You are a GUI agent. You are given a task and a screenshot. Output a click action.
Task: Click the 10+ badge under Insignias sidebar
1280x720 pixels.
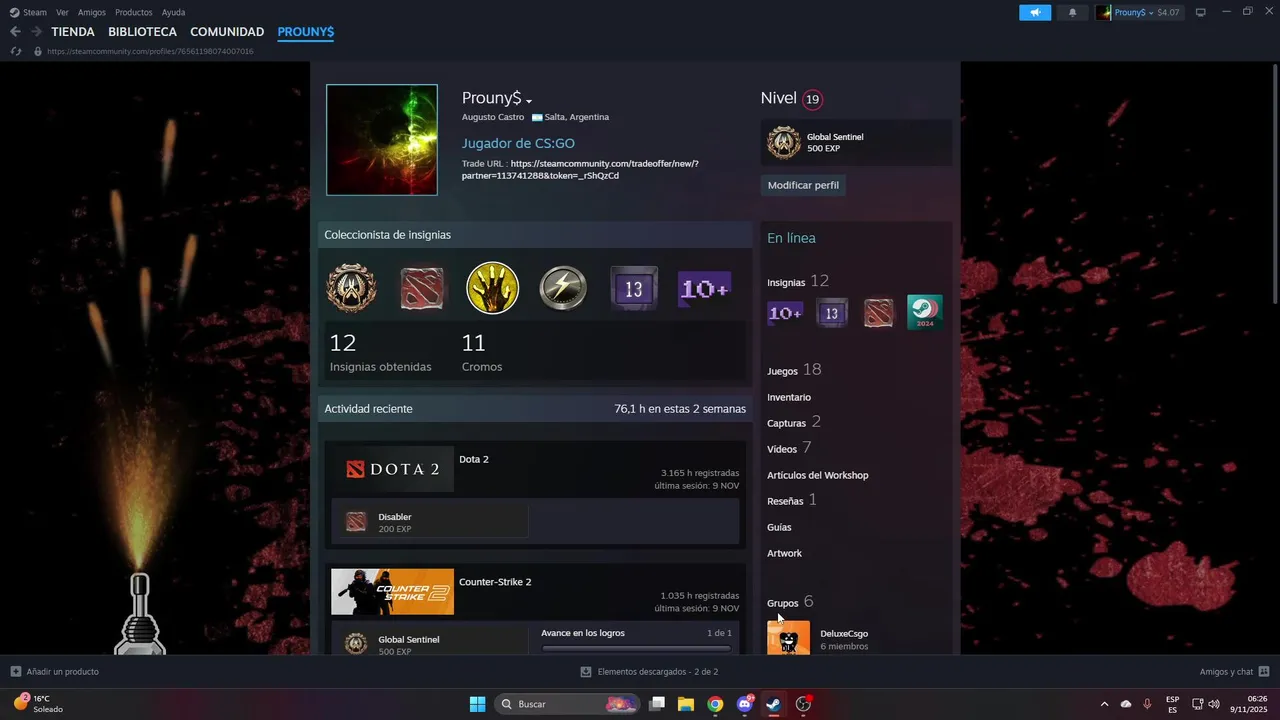[x=785, y=313]
